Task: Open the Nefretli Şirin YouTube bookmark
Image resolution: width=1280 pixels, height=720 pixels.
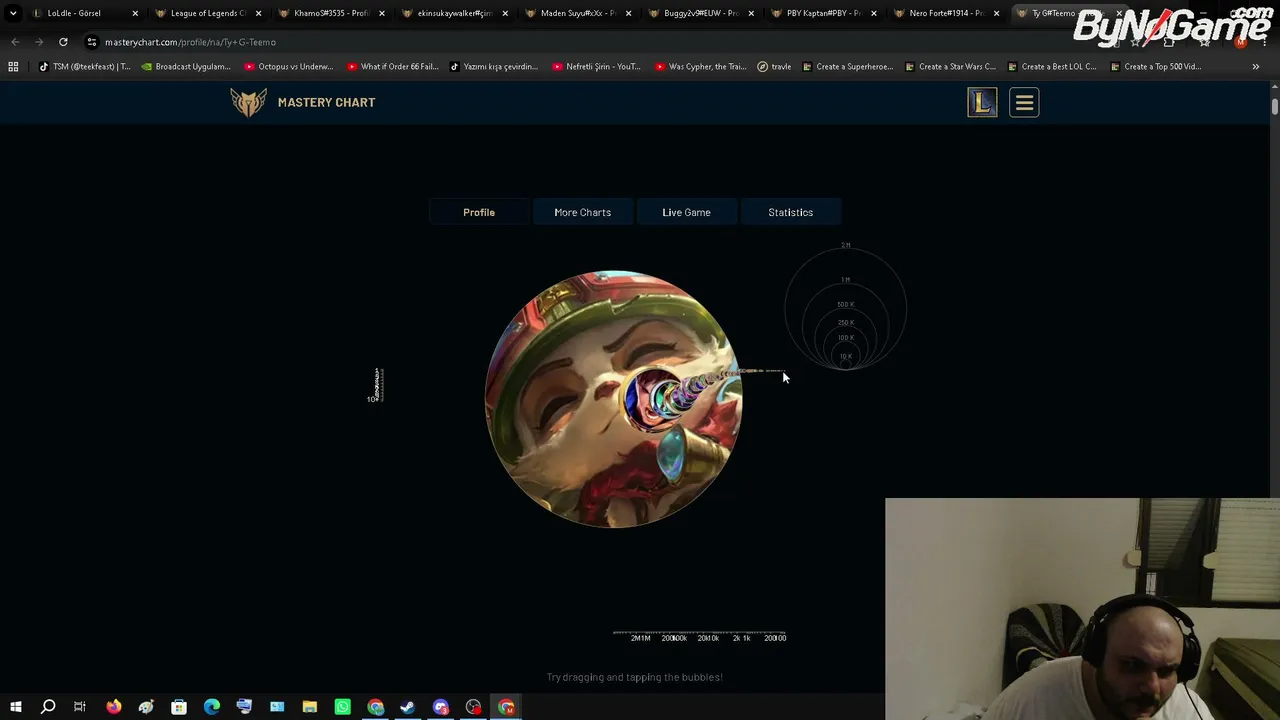Action: (x=596, y=67)
